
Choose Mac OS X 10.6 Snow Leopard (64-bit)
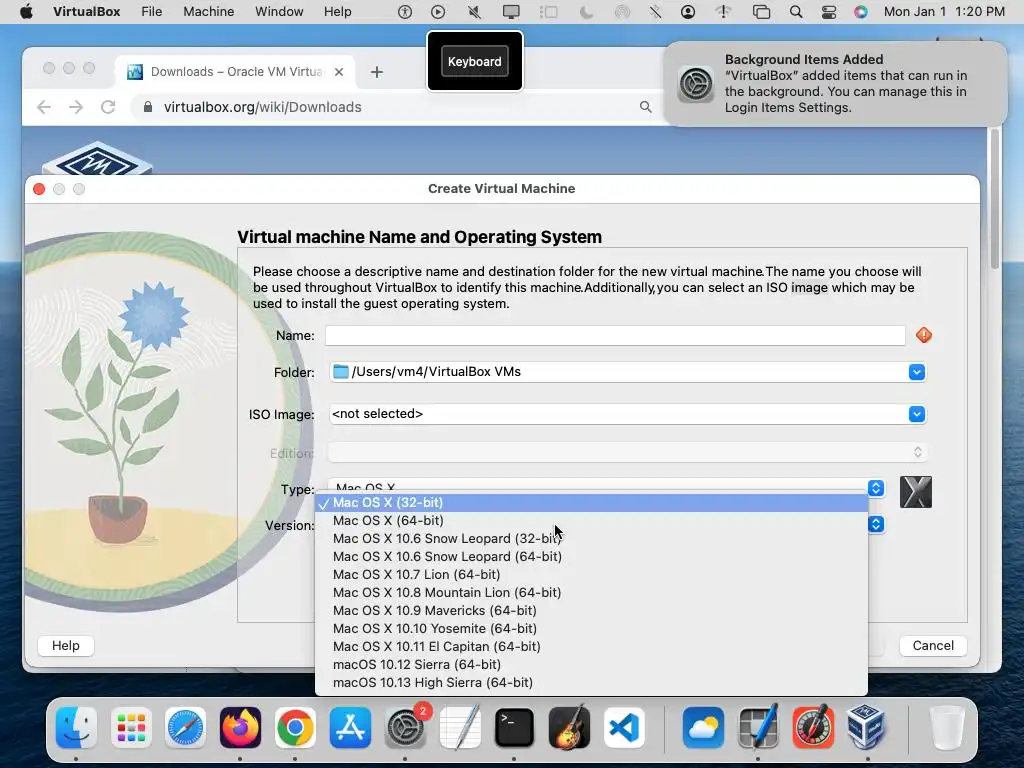pos(591,556)
